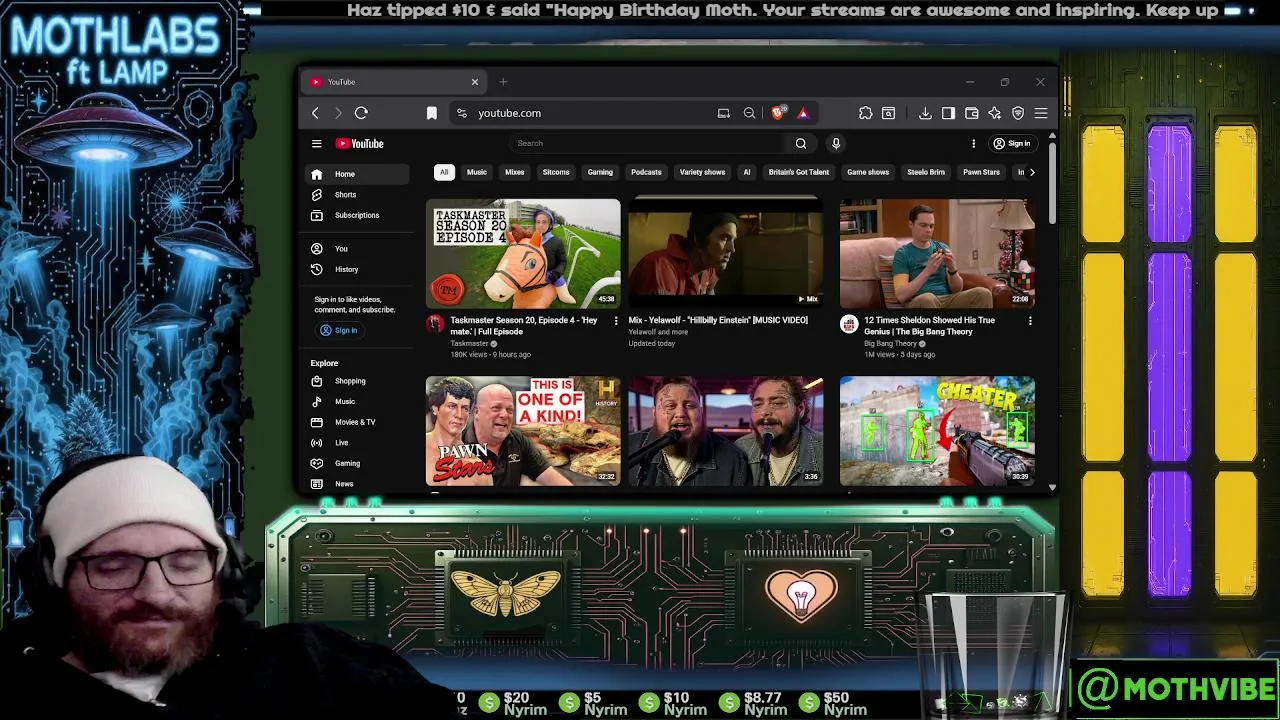Show more filter chips with right chevron

point(1032,172)
